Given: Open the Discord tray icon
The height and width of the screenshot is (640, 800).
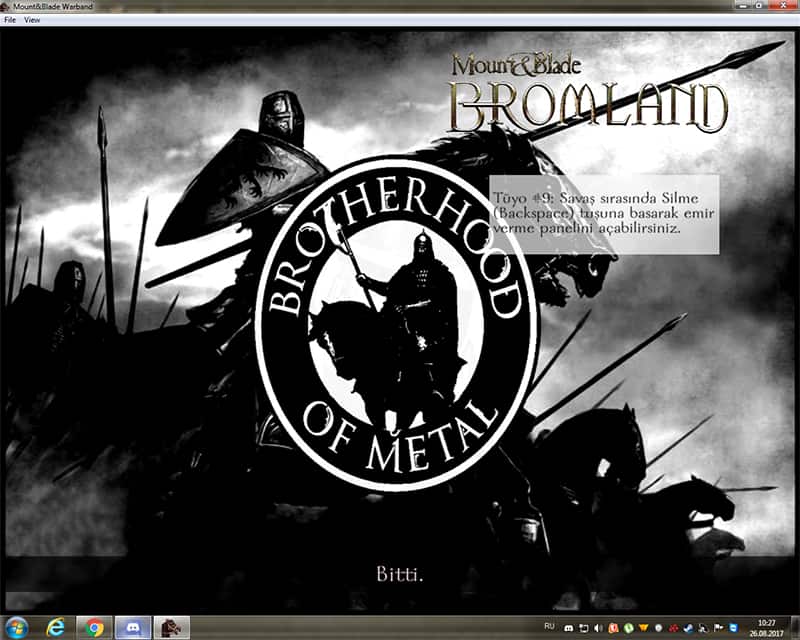Looking at the screenshot, I should click(569, 627).
